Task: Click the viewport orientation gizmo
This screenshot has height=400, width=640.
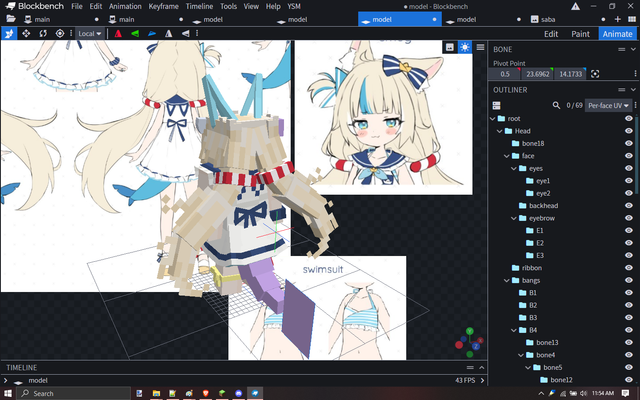Action: click(x=469, y=342)
